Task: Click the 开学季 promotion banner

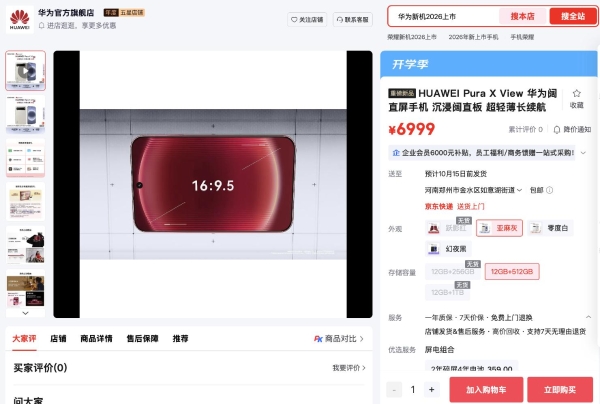Action: tap(489, 64)
